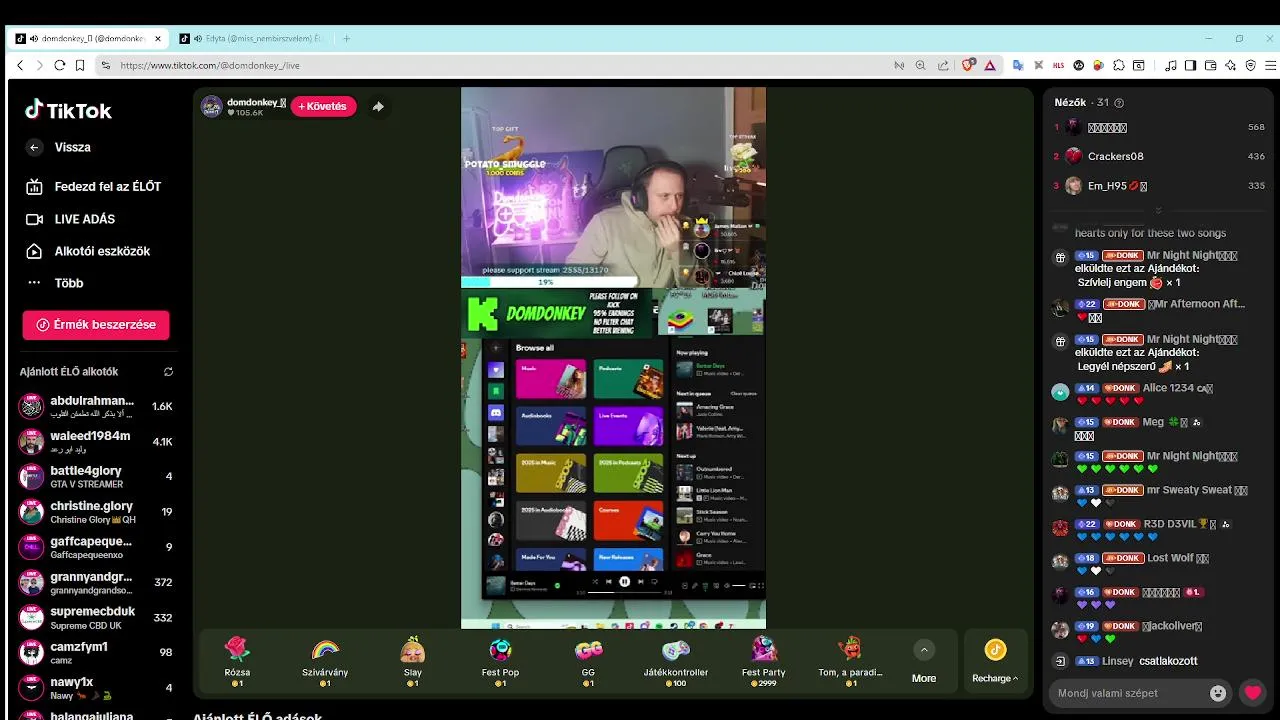Go back with the Vissza arrow

pyautogui.click(x=34, y=147)
